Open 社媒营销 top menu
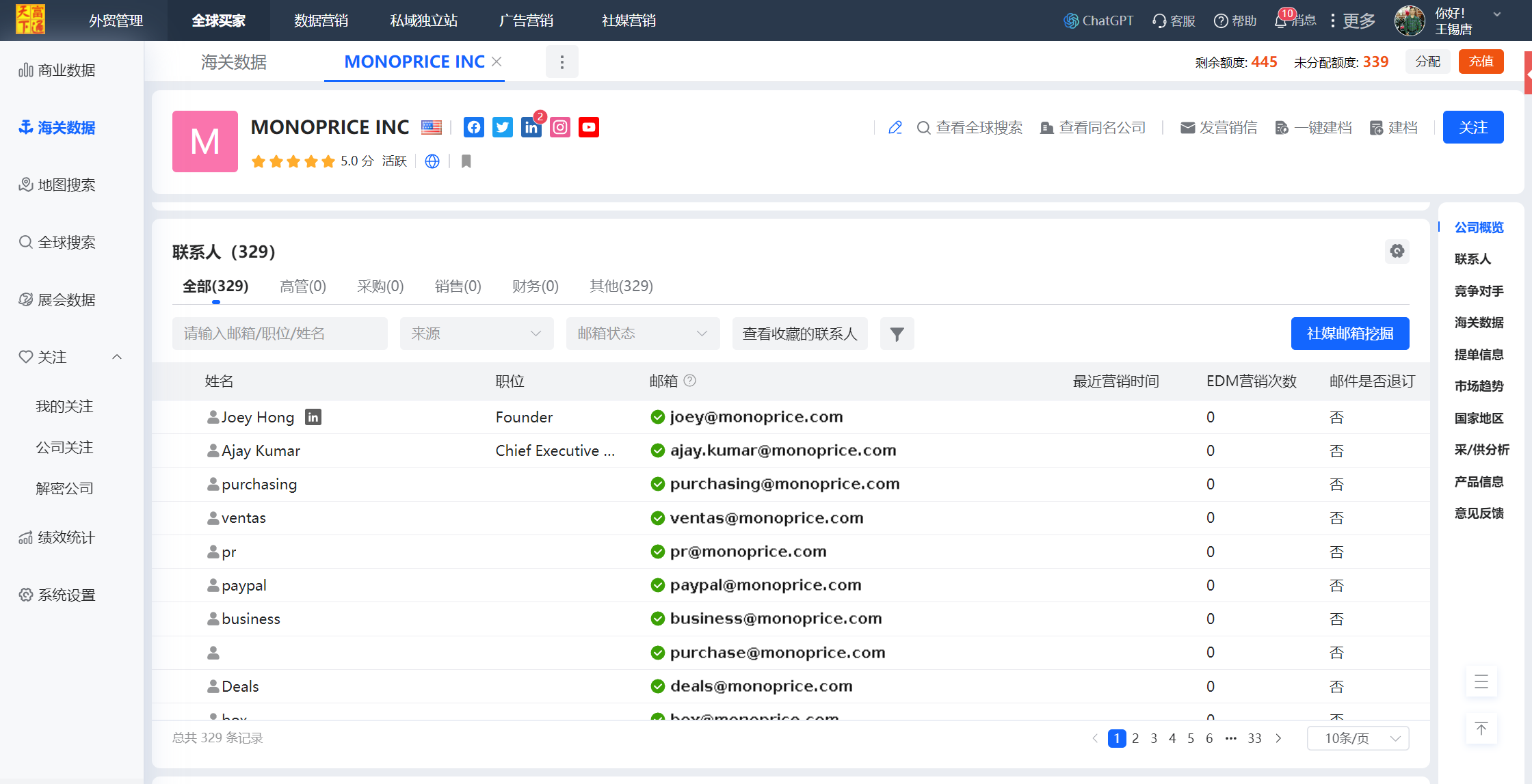The height and width of the screenshot is (784, 1532). [629, 21]
